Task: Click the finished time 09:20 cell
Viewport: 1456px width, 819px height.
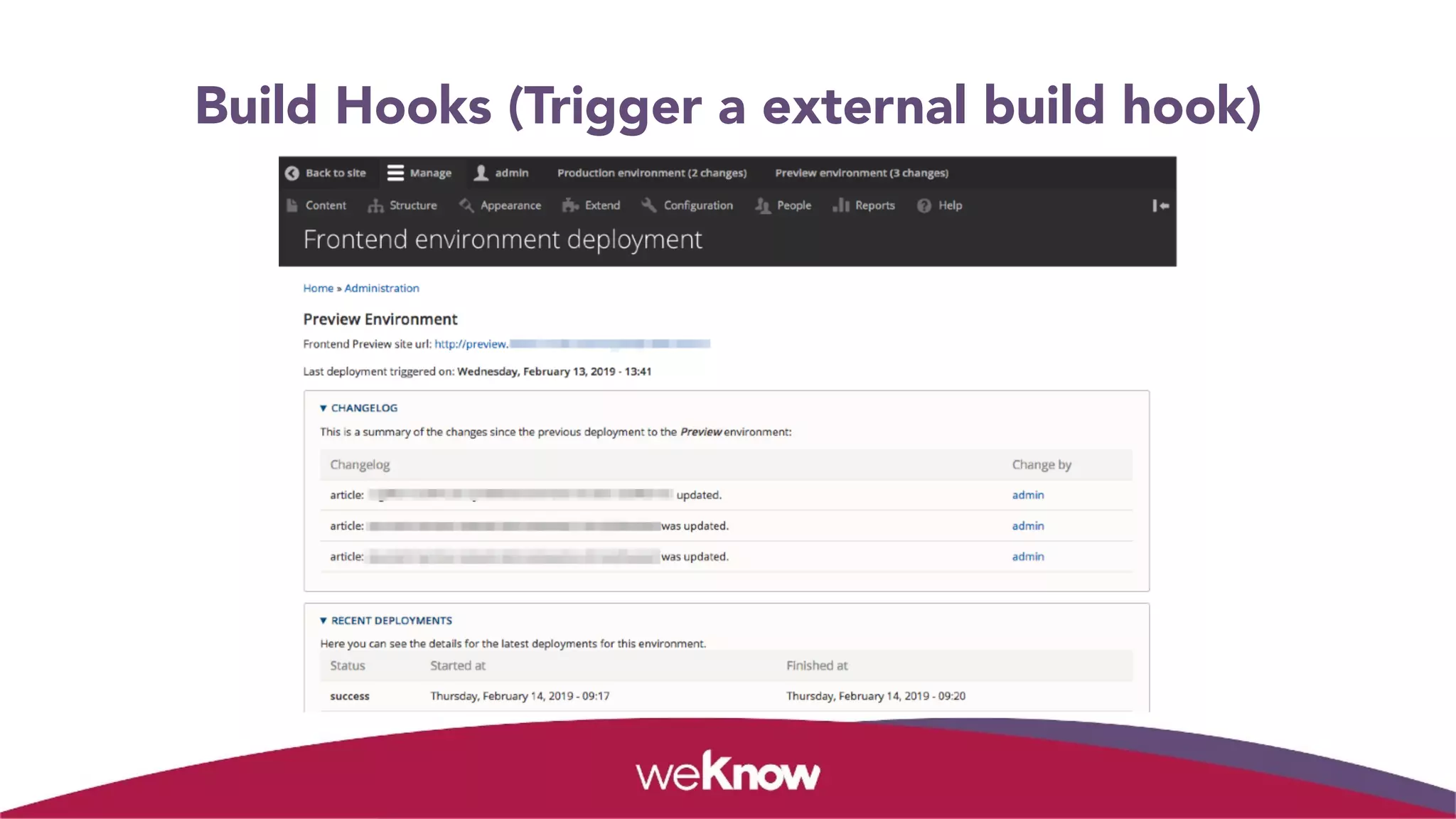Action: [x=876, y=697]
